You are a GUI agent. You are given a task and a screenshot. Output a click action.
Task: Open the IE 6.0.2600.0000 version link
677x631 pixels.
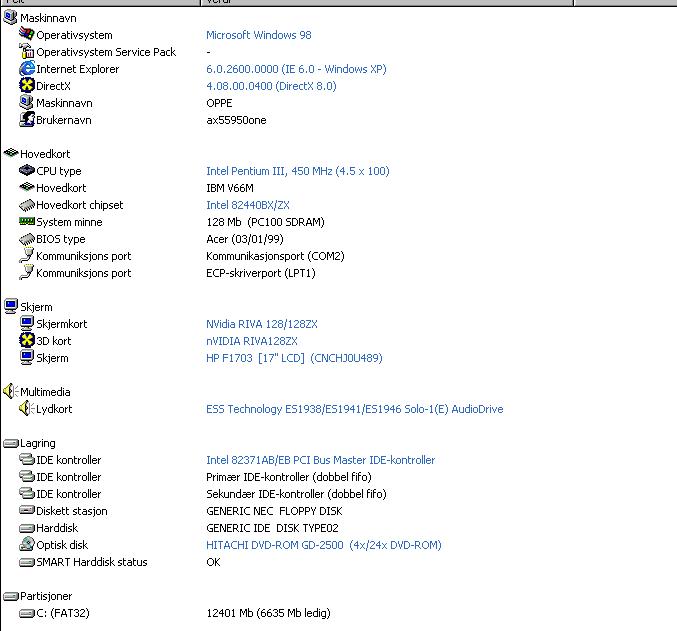[x=296, y=69]
